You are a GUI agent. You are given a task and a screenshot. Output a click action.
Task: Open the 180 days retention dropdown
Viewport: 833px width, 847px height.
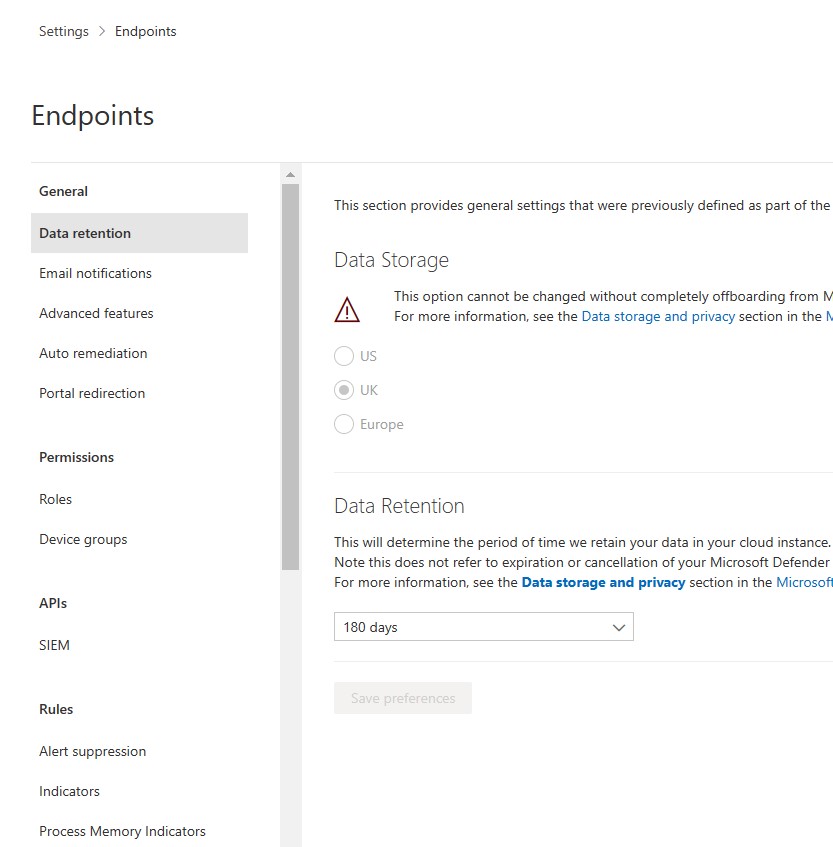483,627
